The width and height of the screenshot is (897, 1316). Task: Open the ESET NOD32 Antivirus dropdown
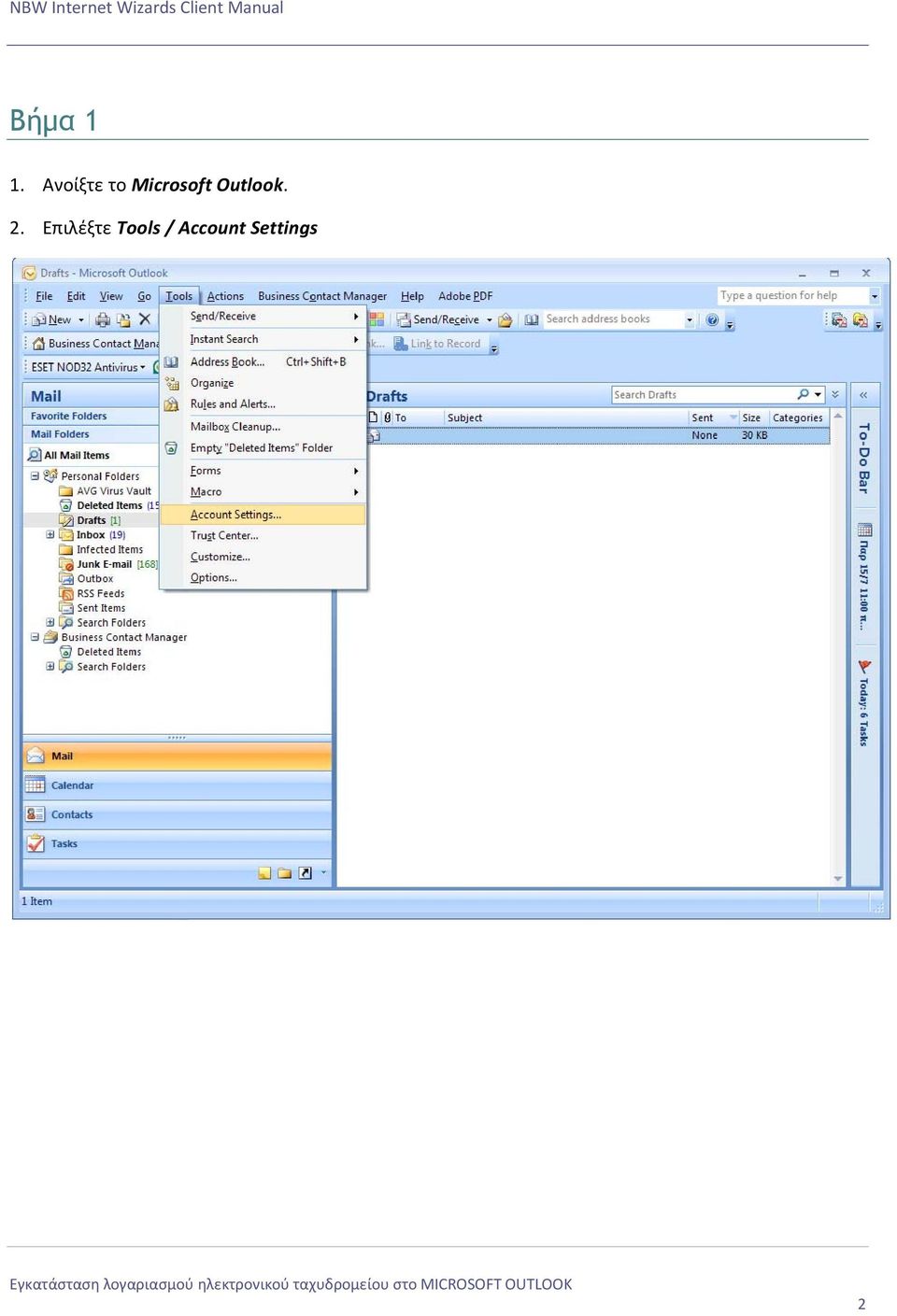pyautogui.click(x=143, y=367)
